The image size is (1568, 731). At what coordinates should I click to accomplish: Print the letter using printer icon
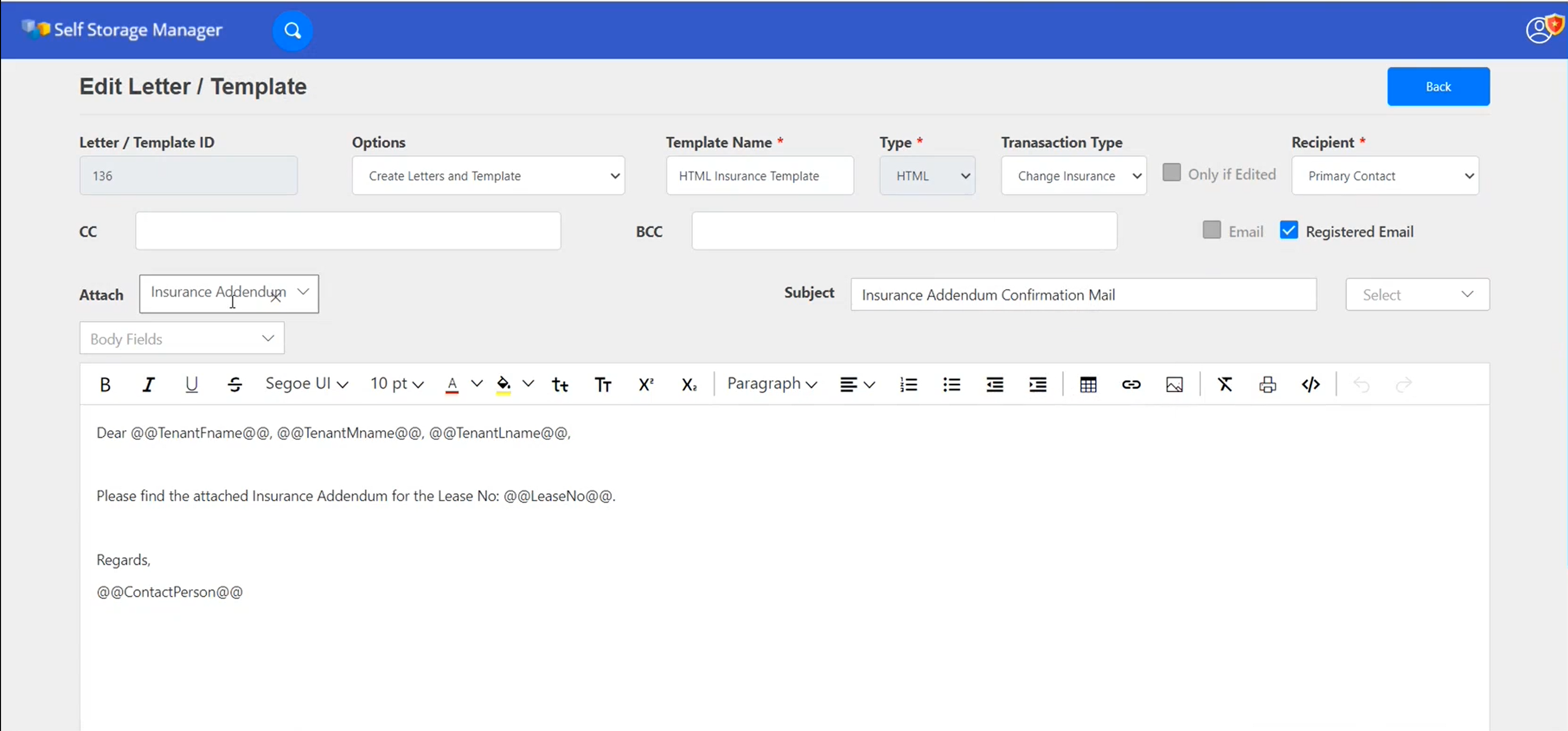1267,384
